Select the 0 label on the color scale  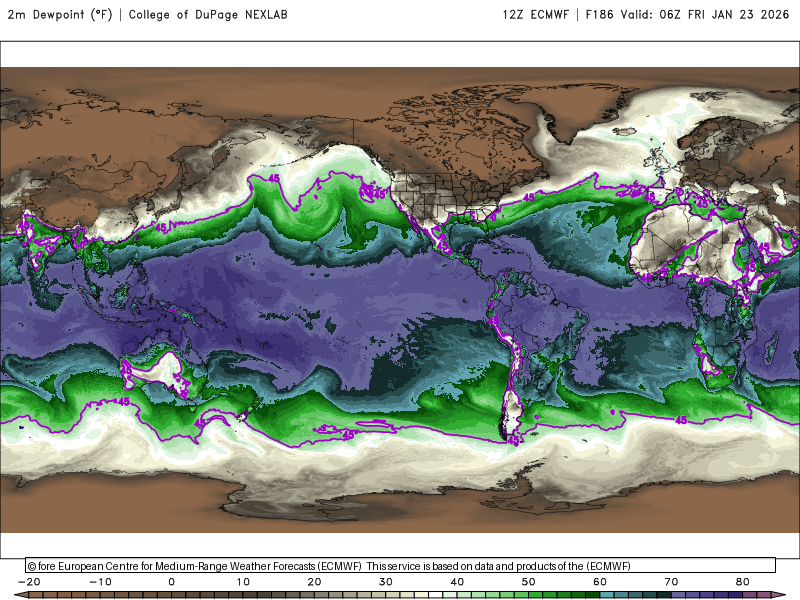click(x=171, y=582)
